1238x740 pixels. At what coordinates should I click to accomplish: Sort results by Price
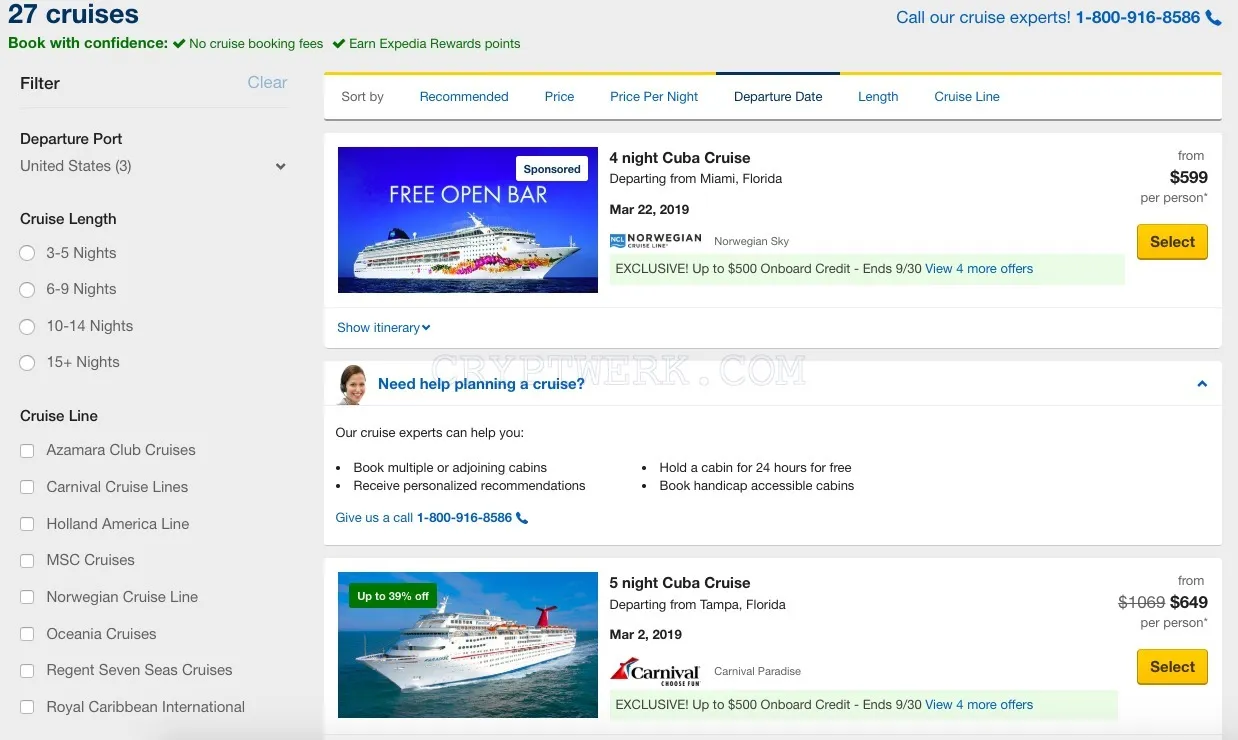point(560,97)
